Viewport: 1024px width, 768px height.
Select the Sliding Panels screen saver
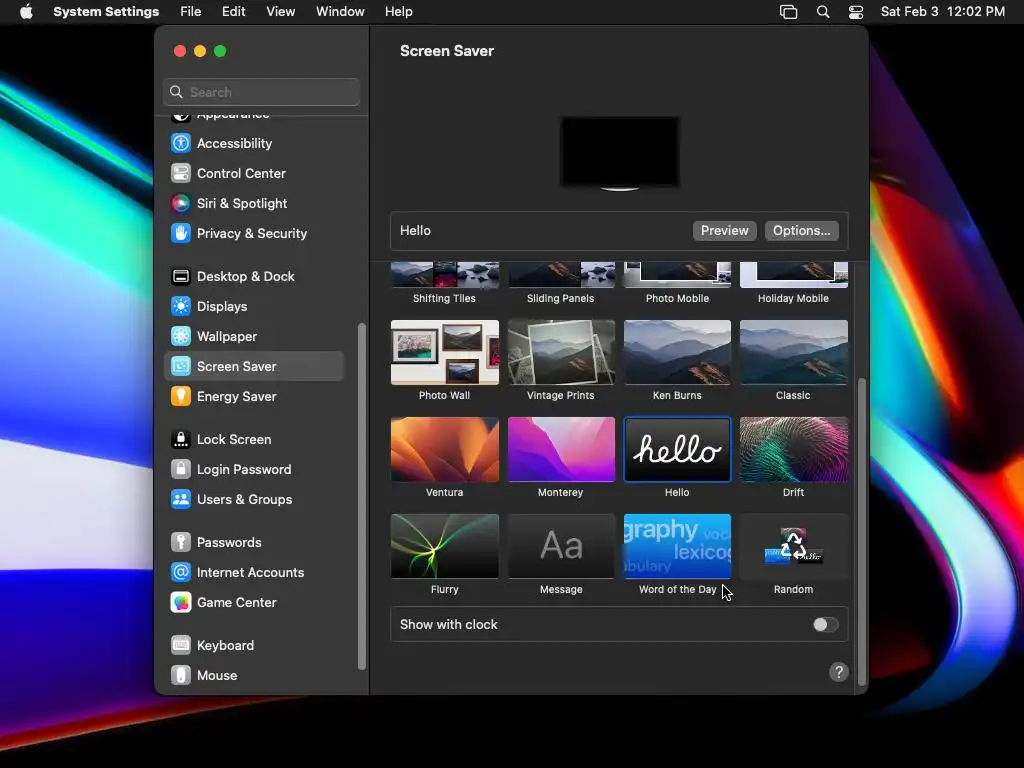point(561,275)
